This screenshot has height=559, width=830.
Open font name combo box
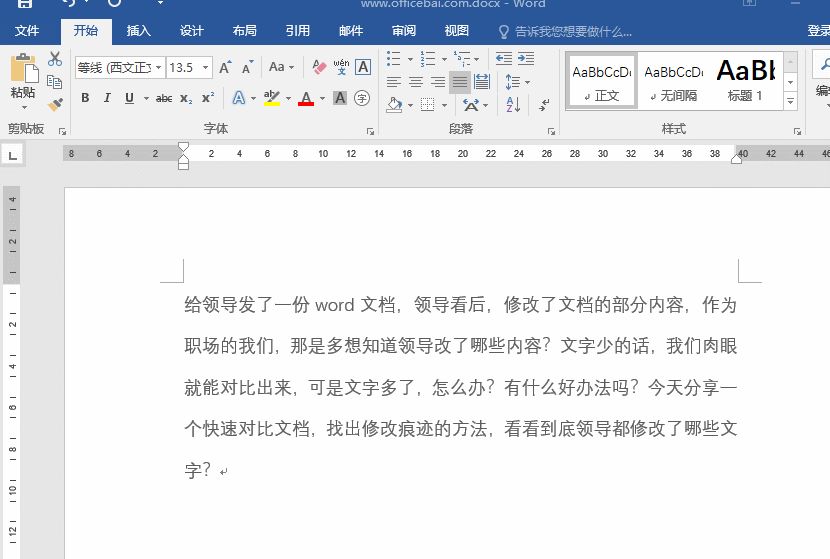tap(120, 68)
